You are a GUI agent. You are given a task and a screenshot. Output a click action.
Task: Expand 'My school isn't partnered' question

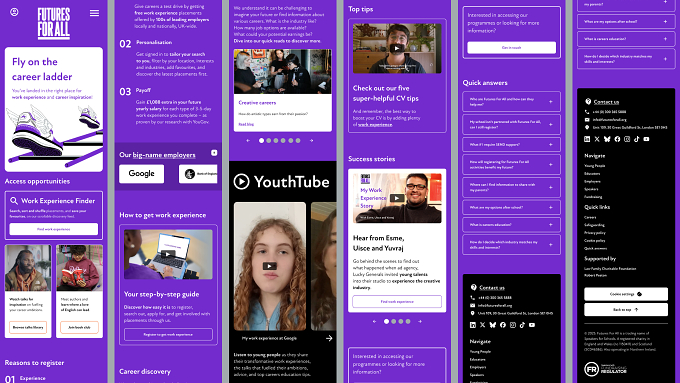point(511,124)
